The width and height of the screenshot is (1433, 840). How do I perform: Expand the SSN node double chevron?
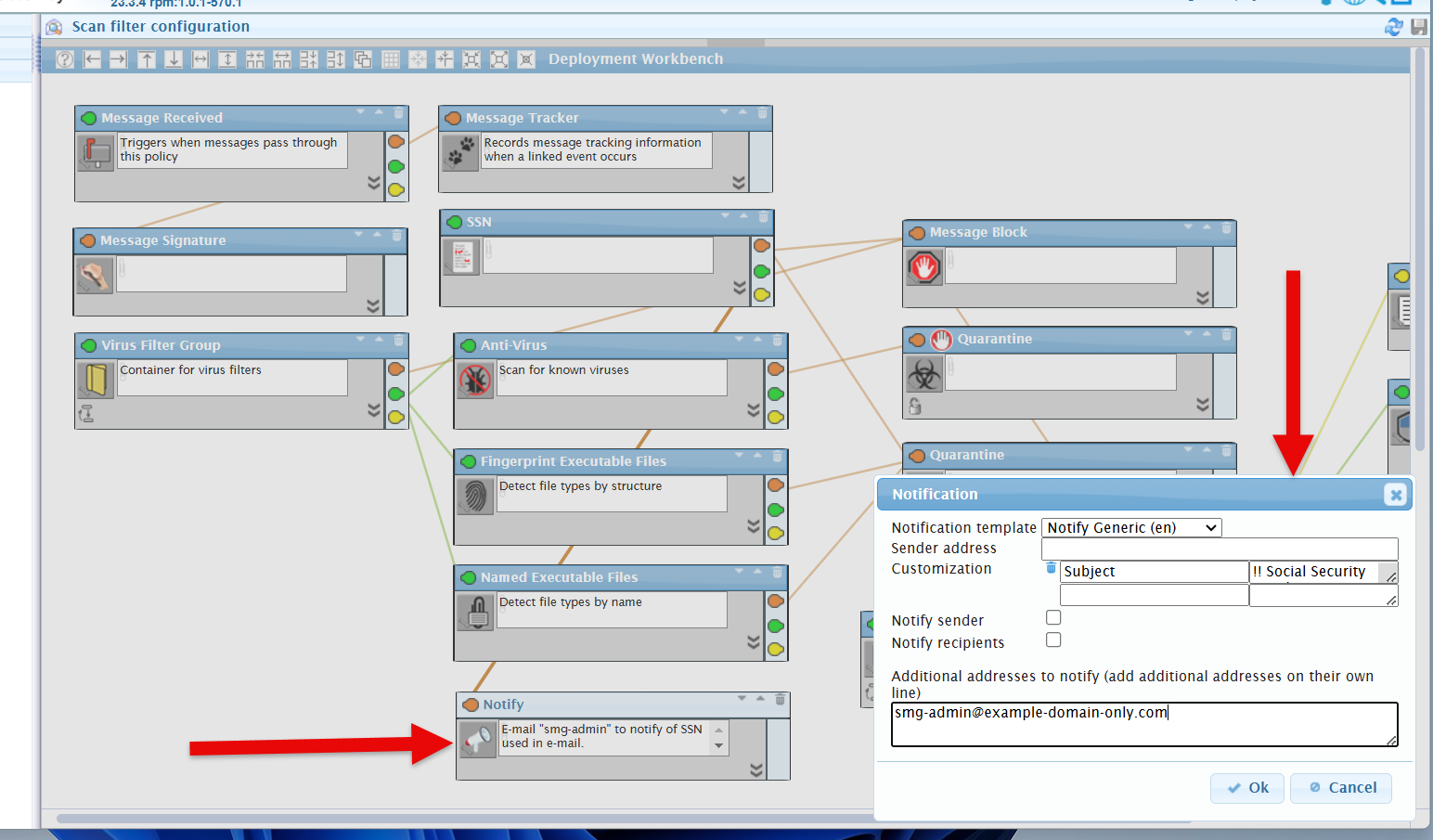pyautogui.click(x=740, y=288)
